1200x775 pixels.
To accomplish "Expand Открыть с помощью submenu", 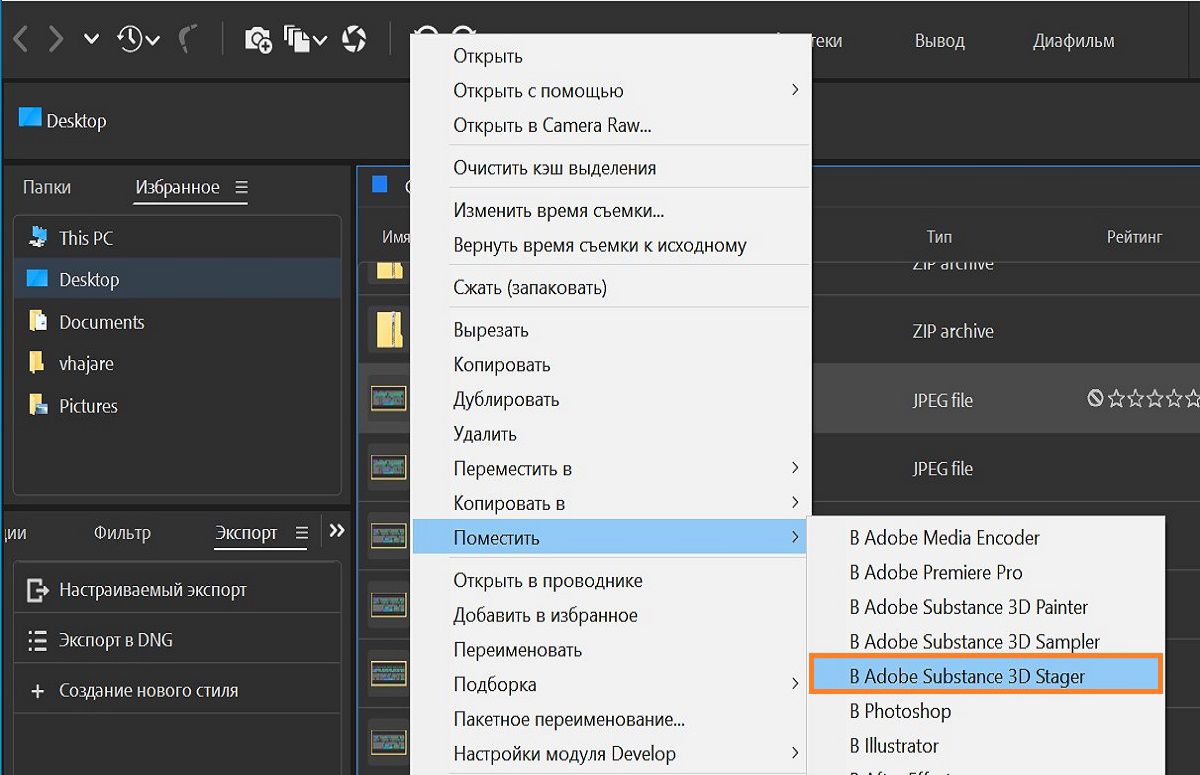I will click(609, 91).
